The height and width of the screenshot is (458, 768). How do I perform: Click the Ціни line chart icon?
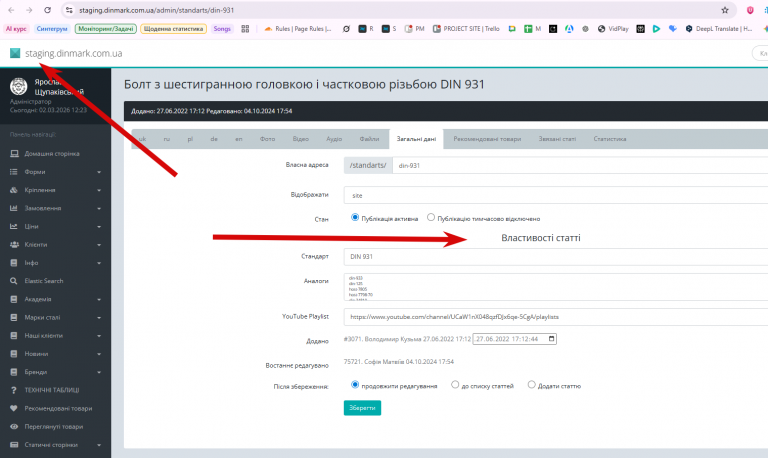point(14,226)
